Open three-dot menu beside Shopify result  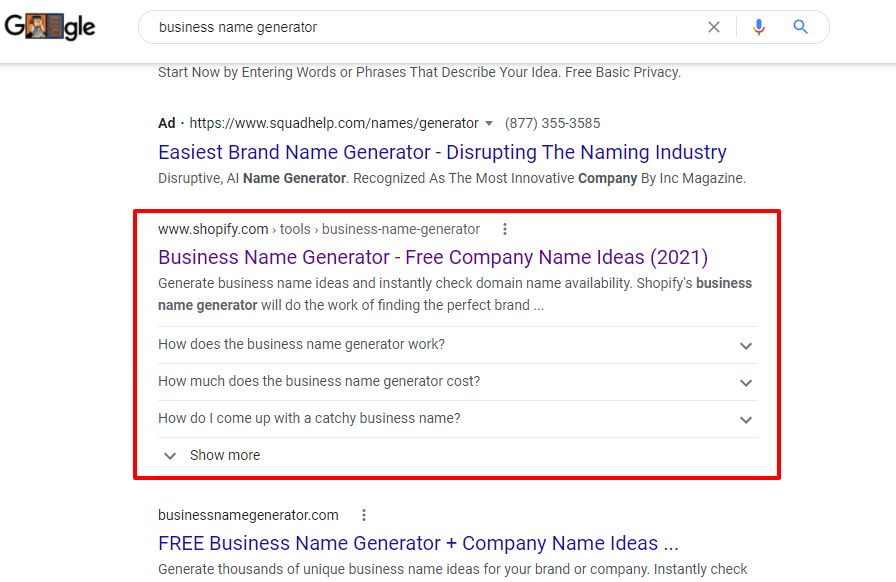[505, 229]
